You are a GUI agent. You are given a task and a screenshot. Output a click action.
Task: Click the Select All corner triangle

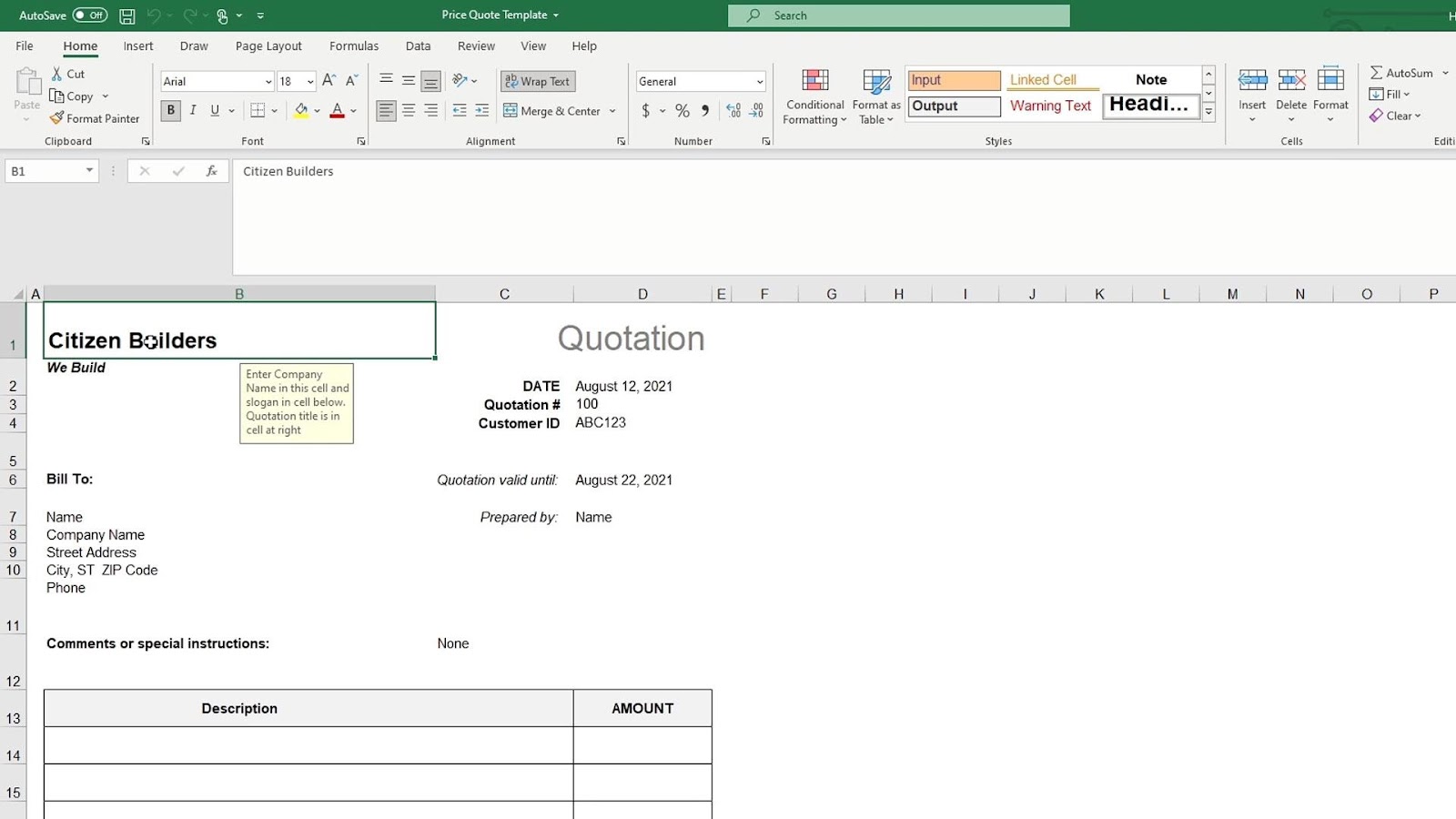(17, 294)
